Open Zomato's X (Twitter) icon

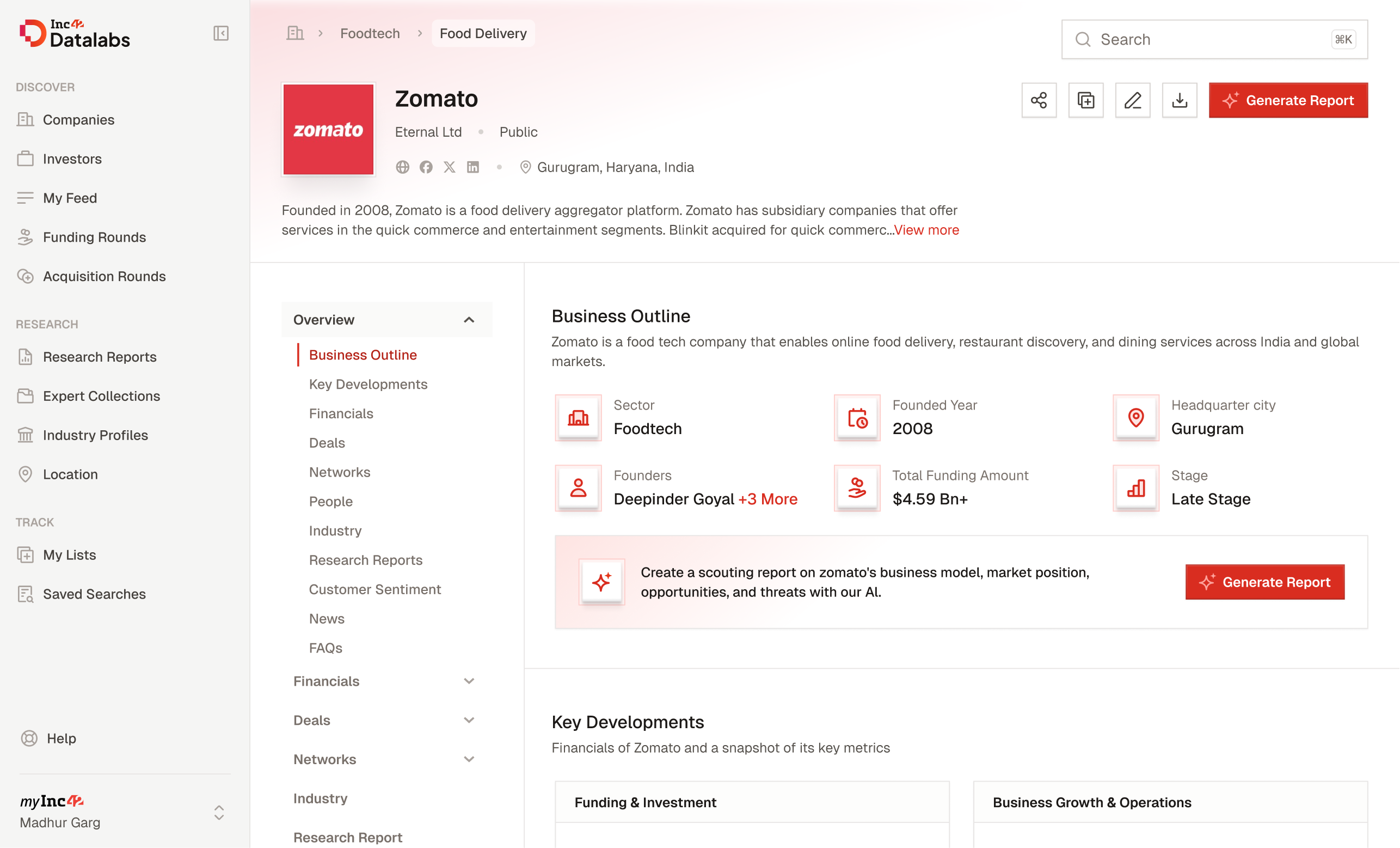(x=450, y=167)
